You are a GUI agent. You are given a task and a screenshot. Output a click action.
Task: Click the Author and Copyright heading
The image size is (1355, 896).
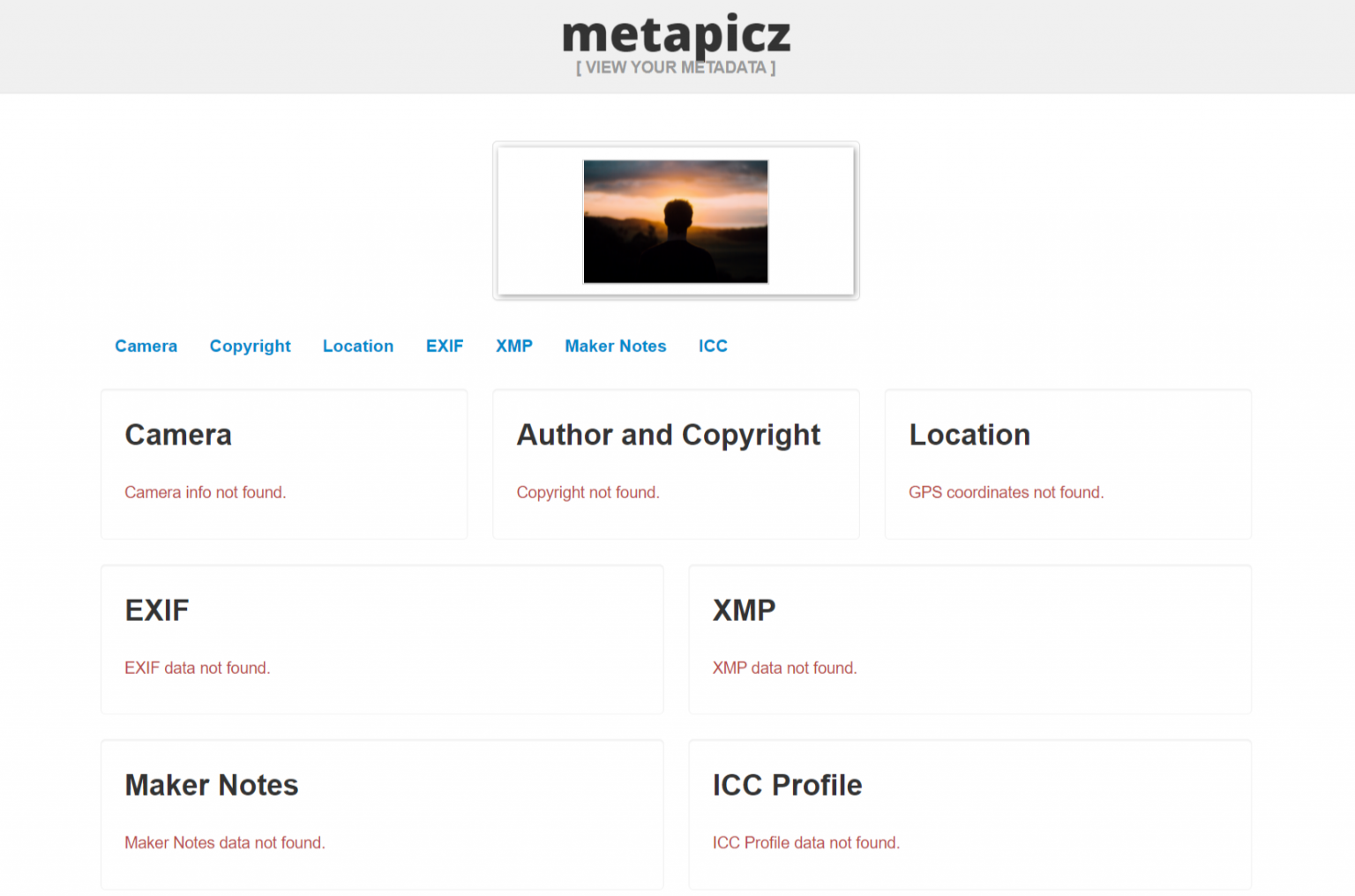tap(668, 435)
